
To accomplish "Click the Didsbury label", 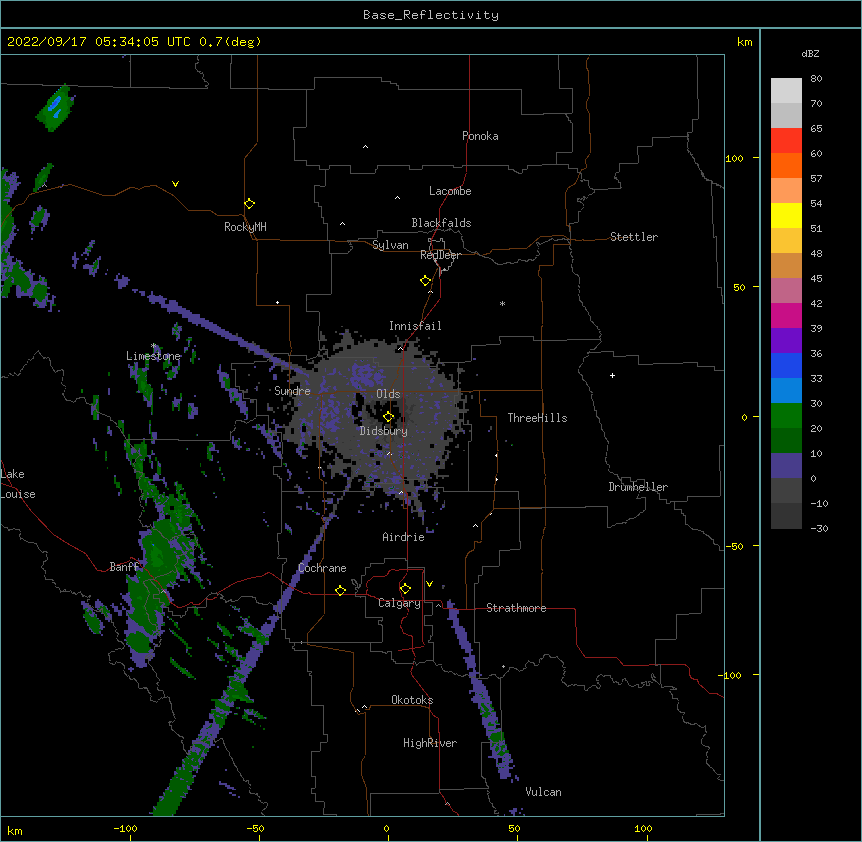I will 384,431.
